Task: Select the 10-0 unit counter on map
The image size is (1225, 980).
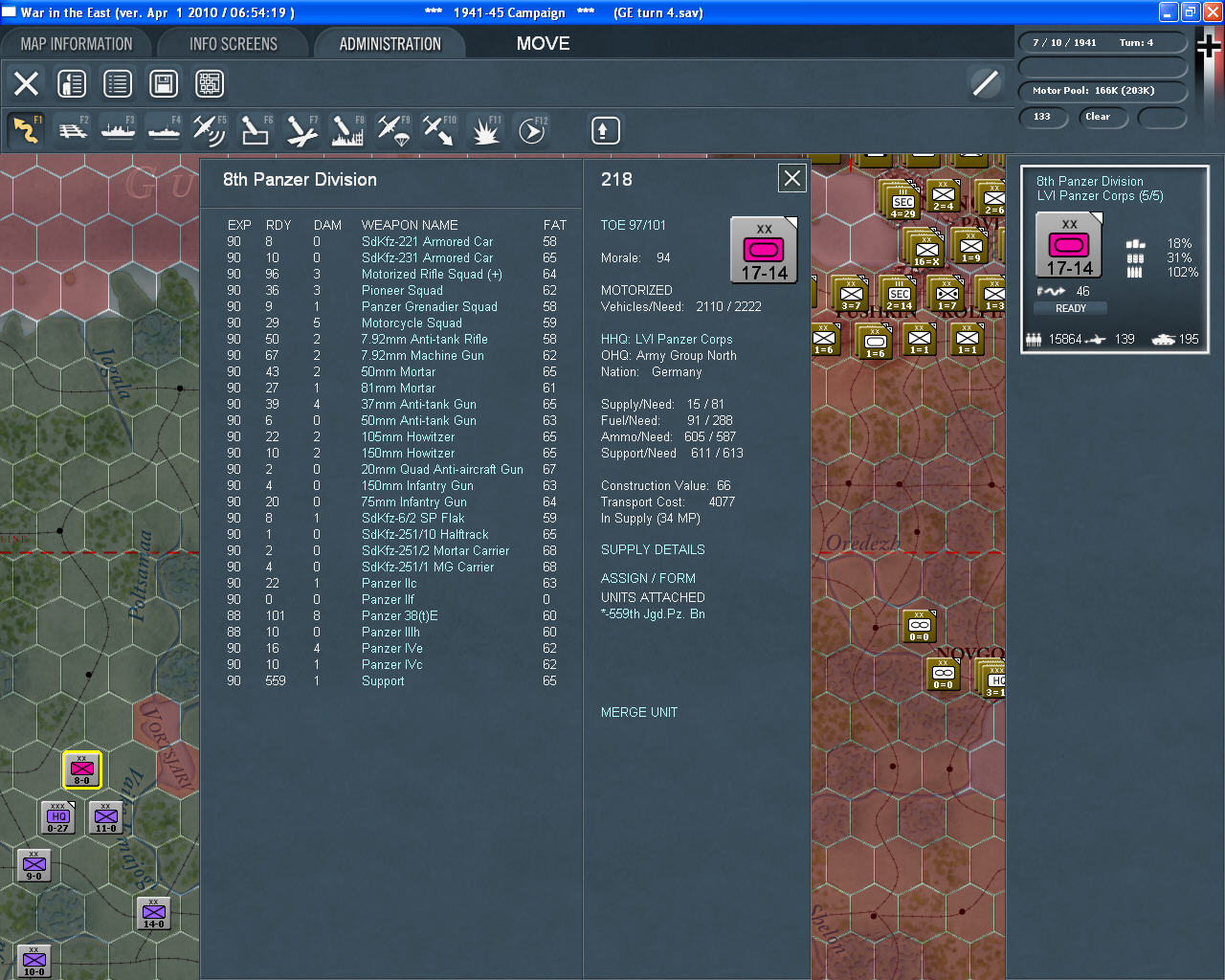Action: coord(34,960)
